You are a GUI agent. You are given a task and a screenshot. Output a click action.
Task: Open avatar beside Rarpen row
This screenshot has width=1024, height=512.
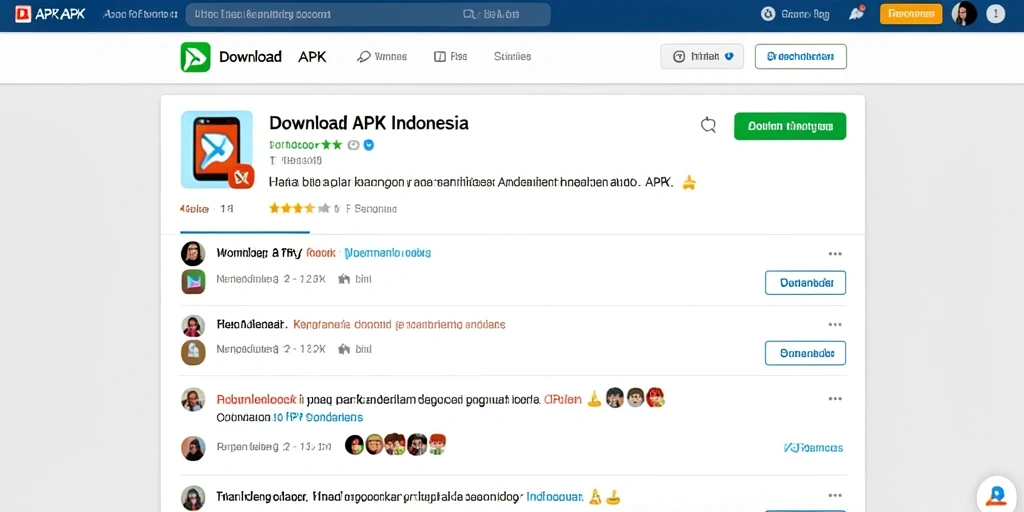193,448
